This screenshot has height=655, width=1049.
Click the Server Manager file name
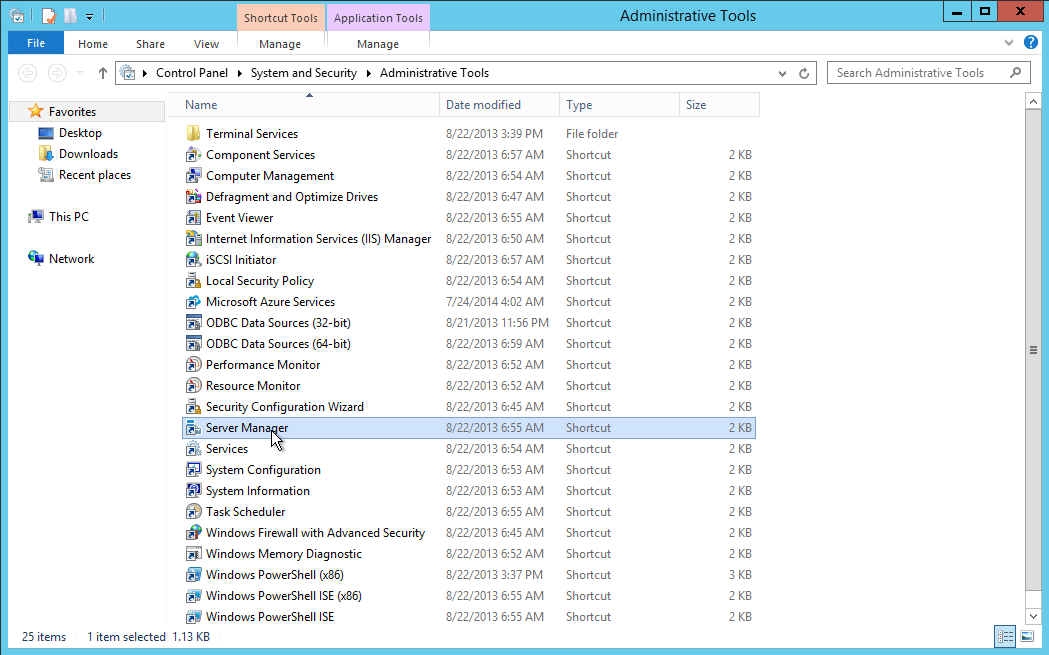pyautogui.click(x=247, y=428)
